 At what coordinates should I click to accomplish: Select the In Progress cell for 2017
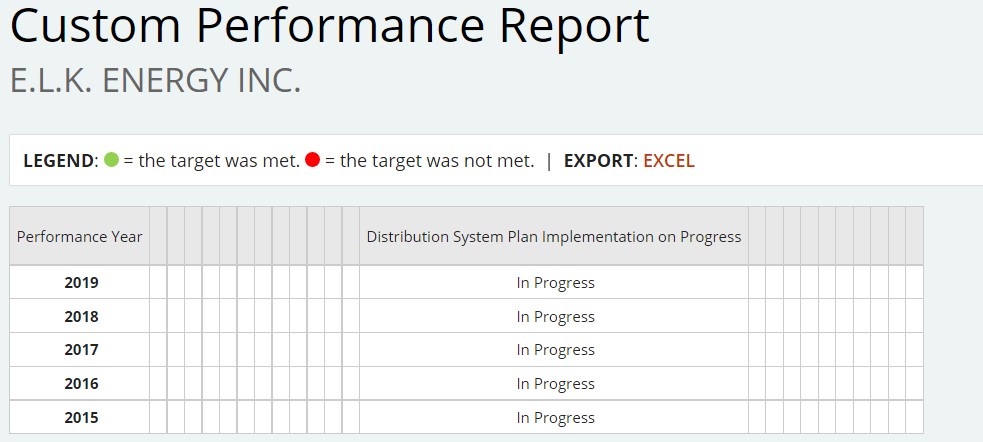(555, 350)
